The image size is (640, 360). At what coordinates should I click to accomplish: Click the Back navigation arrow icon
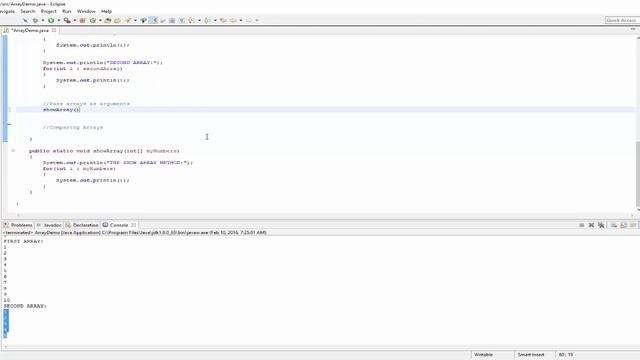click(x=233, y=20)
